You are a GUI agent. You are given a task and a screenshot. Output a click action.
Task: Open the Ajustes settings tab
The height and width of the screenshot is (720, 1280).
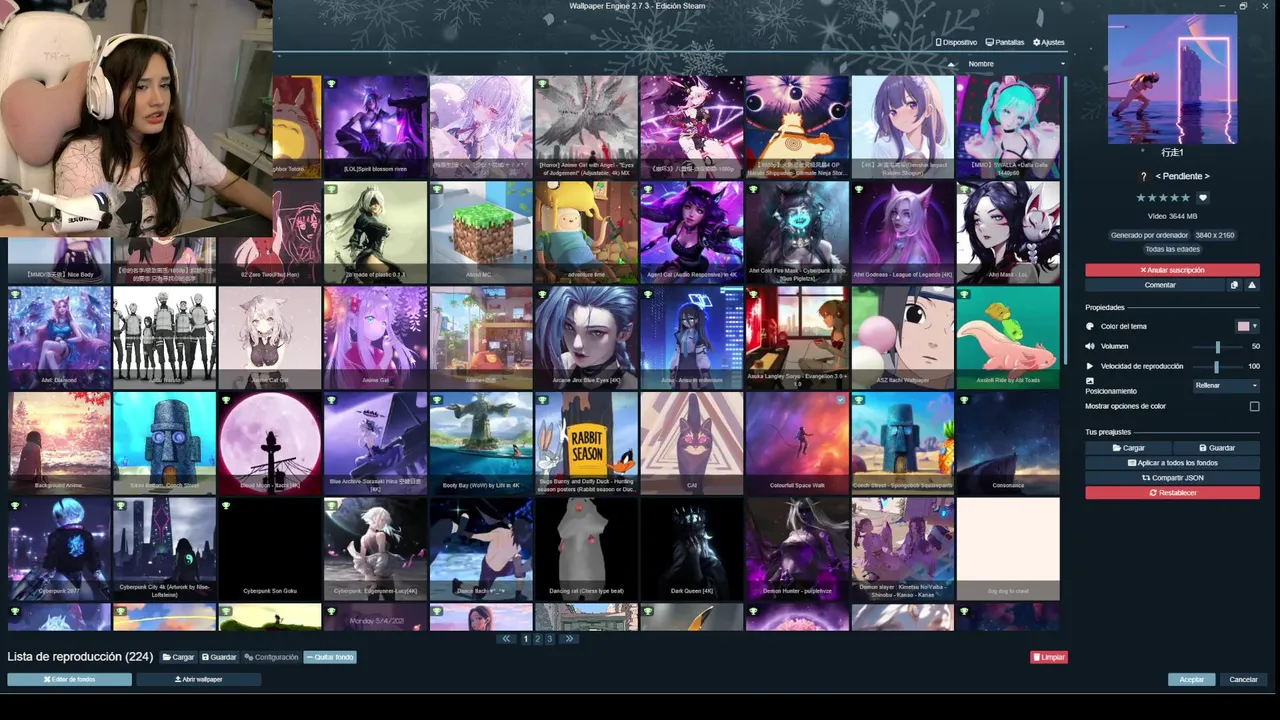1049,43
